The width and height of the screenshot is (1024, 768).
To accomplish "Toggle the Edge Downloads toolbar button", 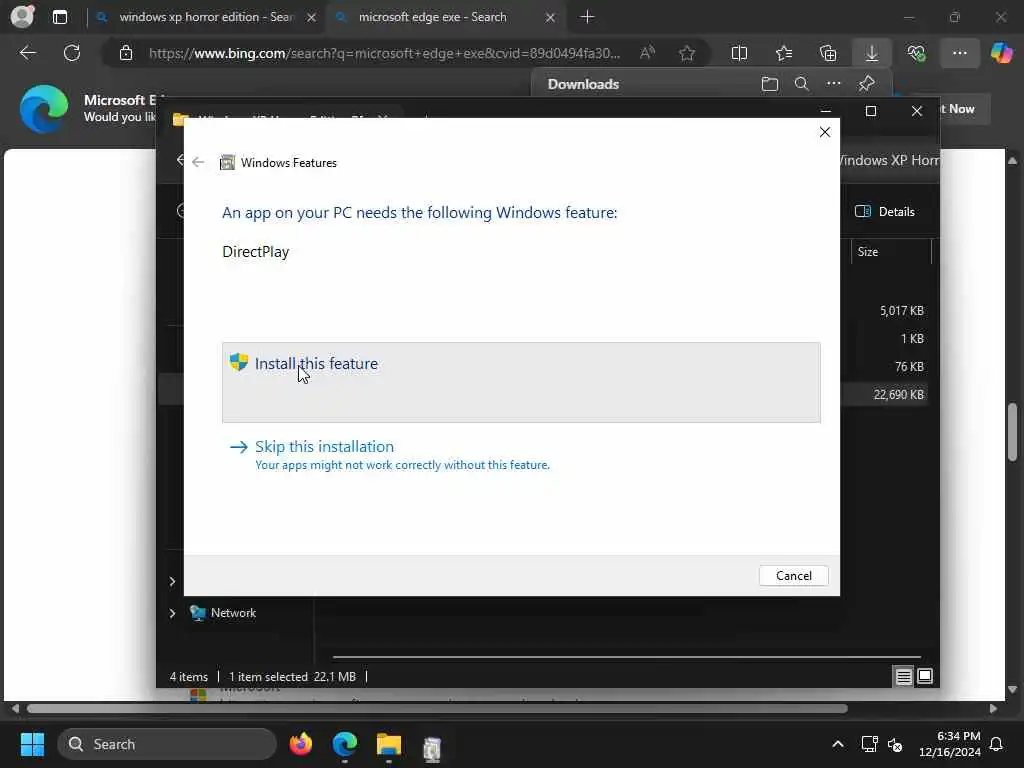I will pos(872,53).
